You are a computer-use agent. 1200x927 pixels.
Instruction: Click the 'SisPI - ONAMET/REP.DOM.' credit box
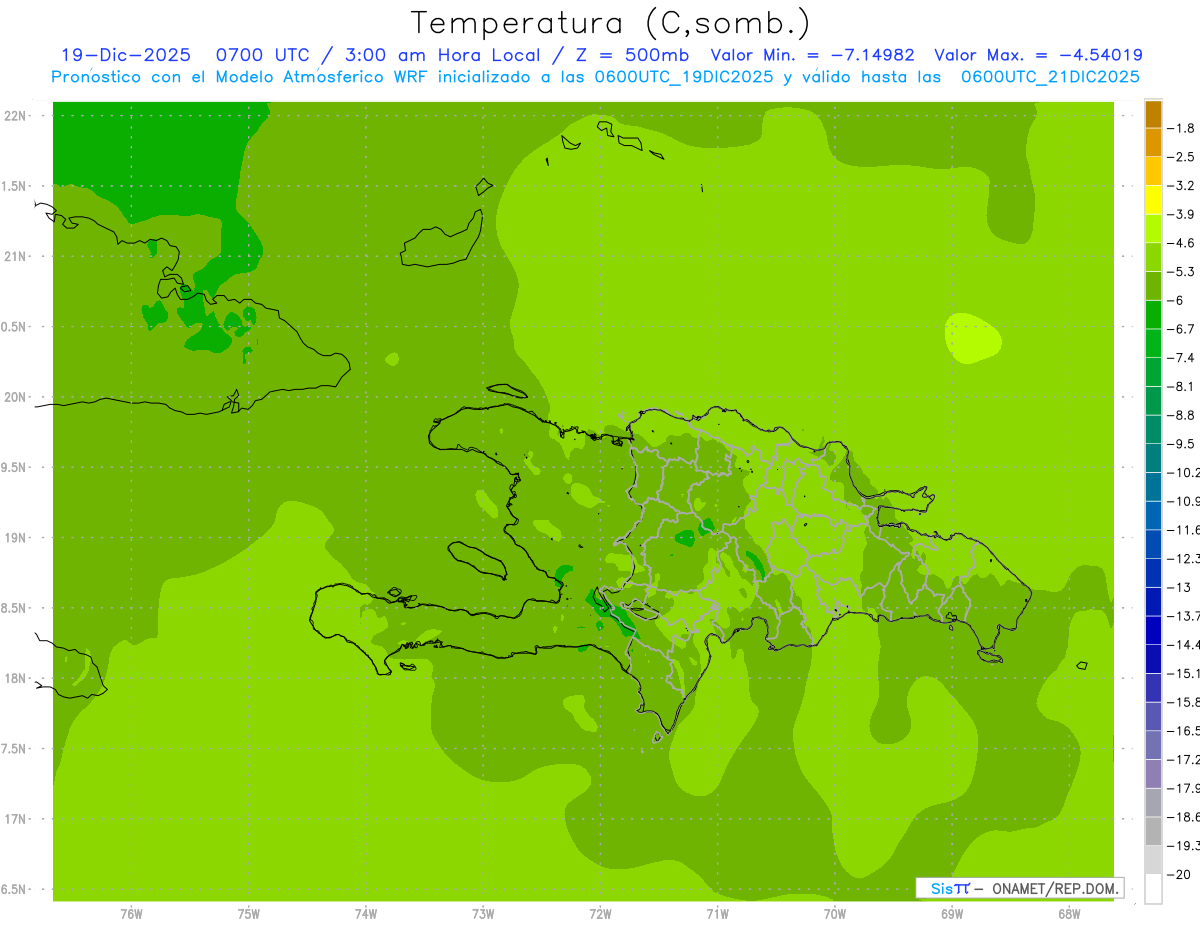point(1019,888)
